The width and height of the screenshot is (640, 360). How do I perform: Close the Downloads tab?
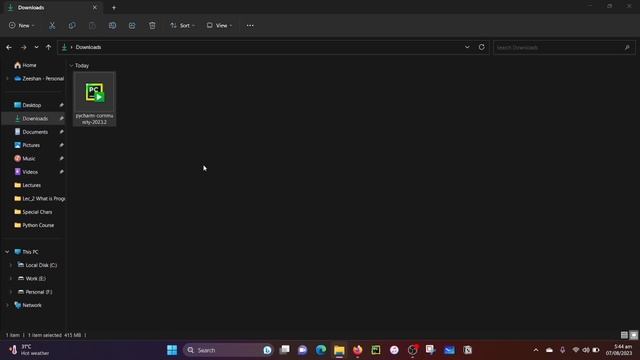pos(95,7)
